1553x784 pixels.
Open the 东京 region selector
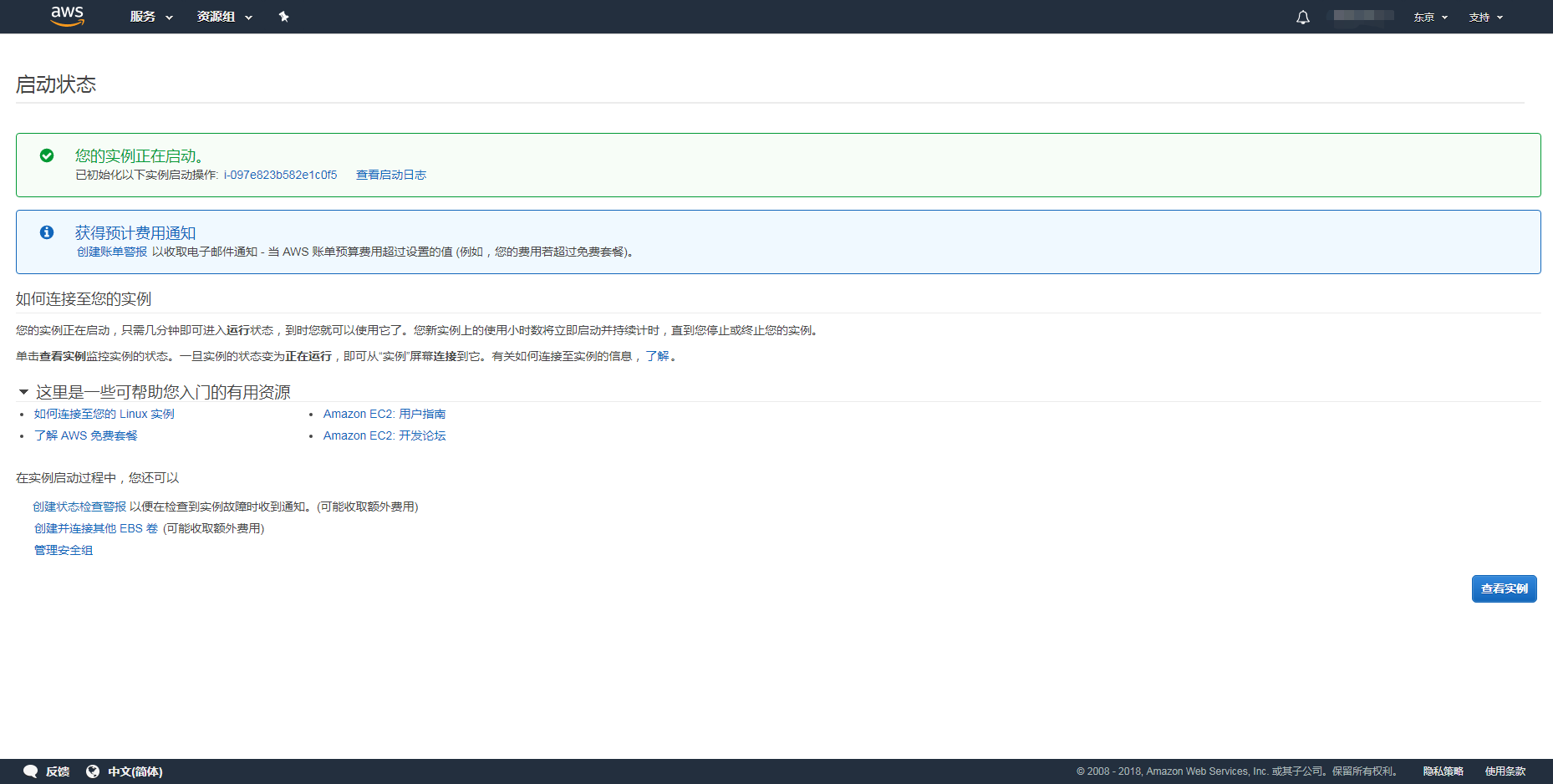[x=1430, y=18]
